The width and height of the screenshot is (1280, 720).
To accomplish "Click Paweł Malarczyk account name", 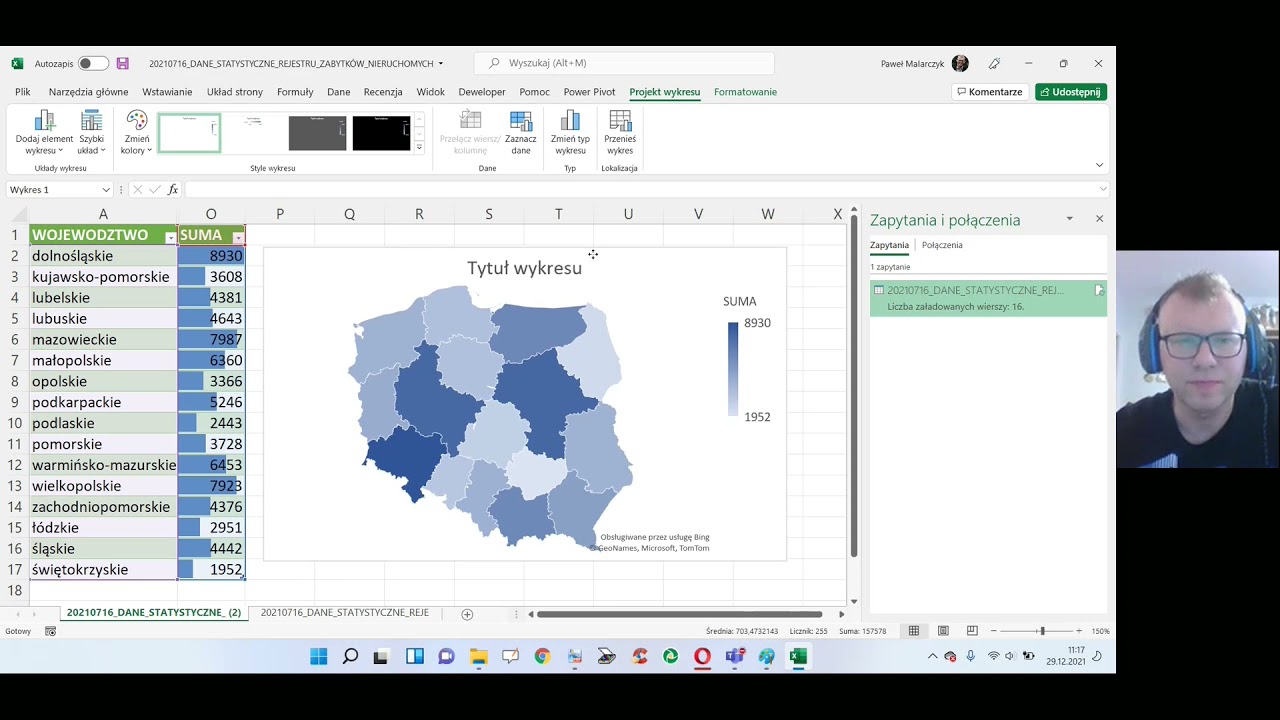I will coord(912,64).
